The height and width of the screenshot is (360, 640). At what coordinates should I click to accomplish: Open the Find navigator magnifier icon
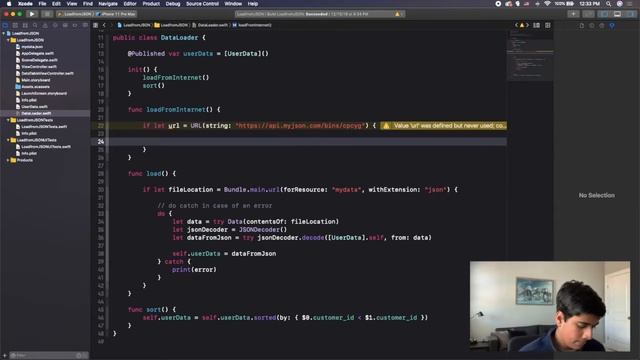pyautogui.click(x=35, y=25)
